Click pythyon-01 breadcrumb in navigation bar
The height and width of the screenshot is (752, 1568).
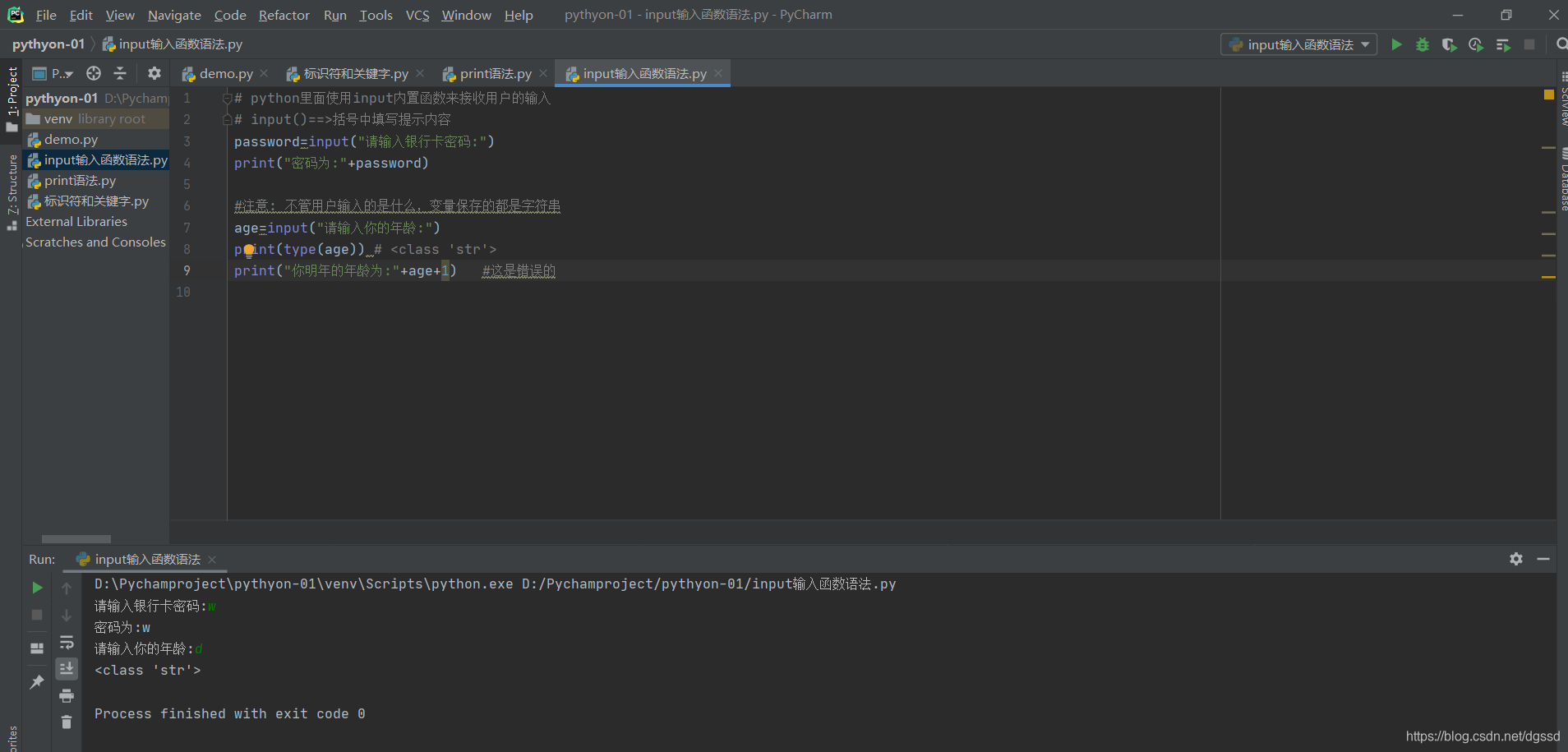pyautogui.click(x=48, y=44)
